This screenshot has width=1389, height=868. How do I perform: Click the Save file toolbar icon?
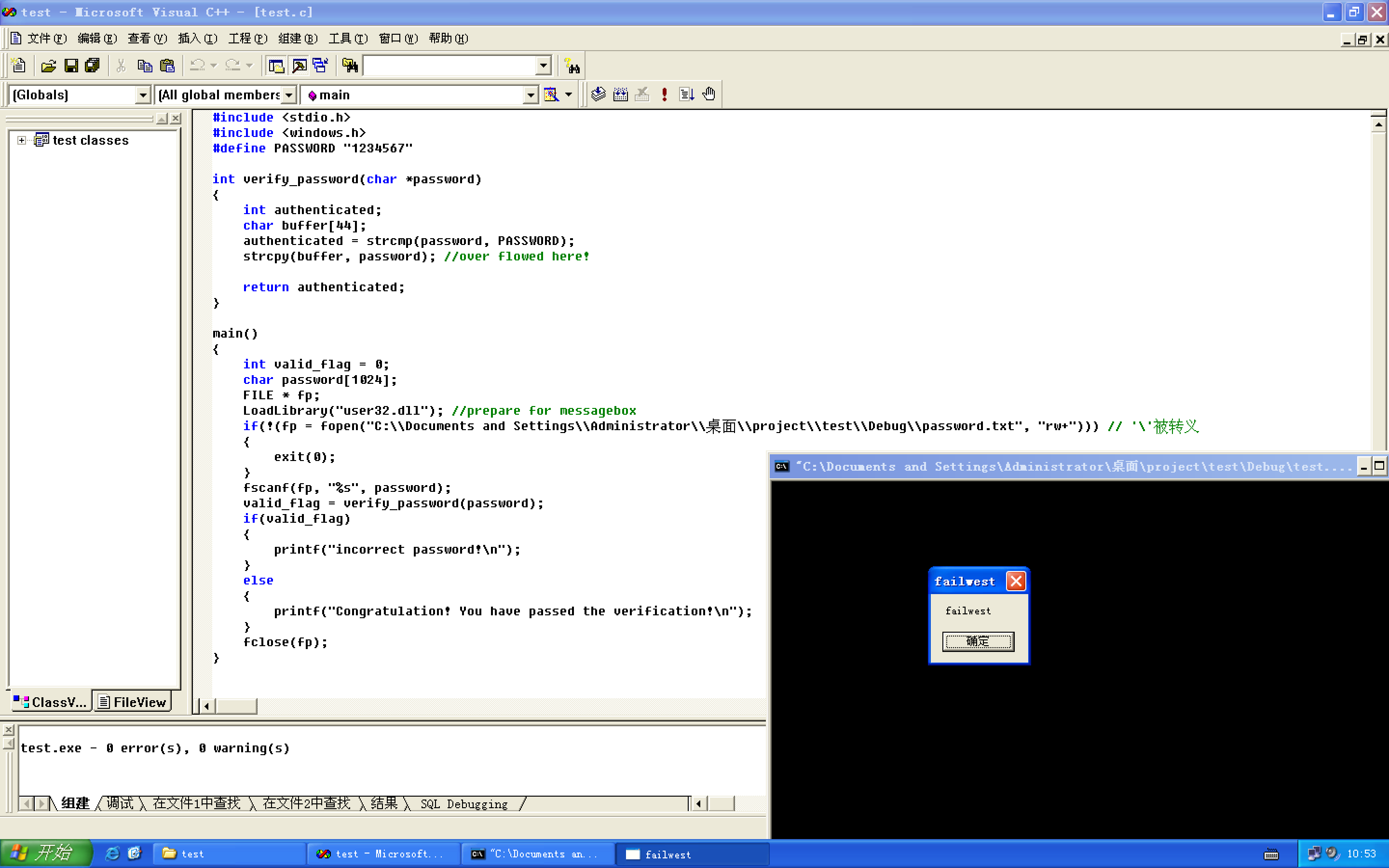tap(70, 66)
